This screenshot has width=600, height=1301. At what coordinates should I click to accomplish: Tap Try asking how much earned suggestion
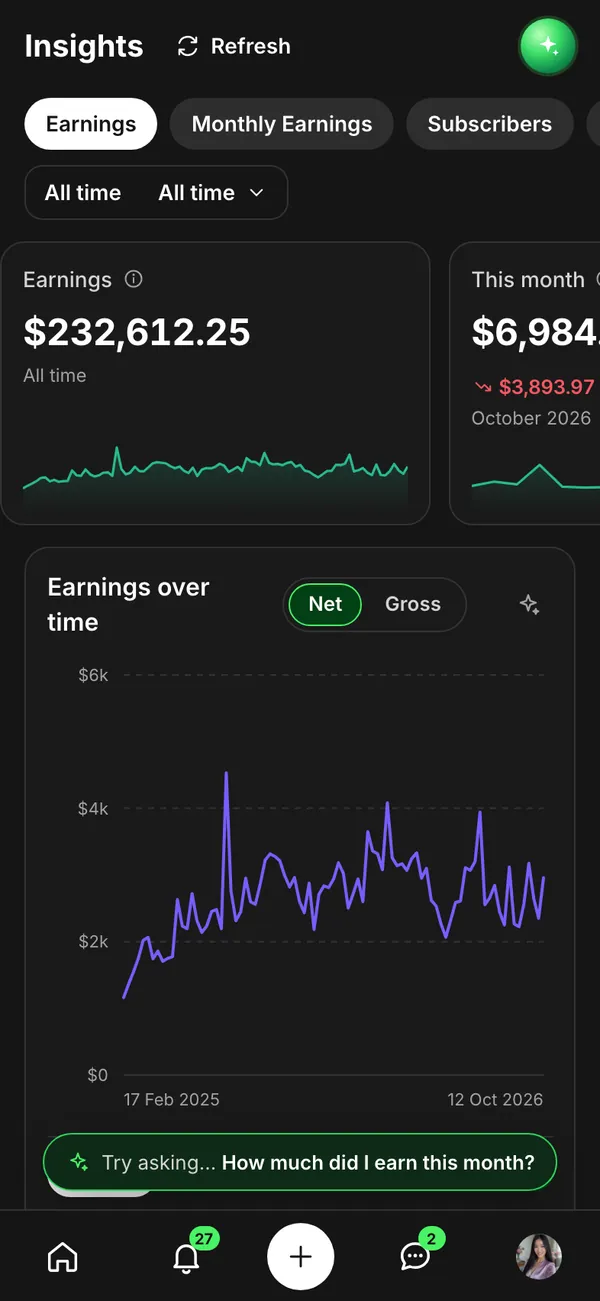[300, 1162]
